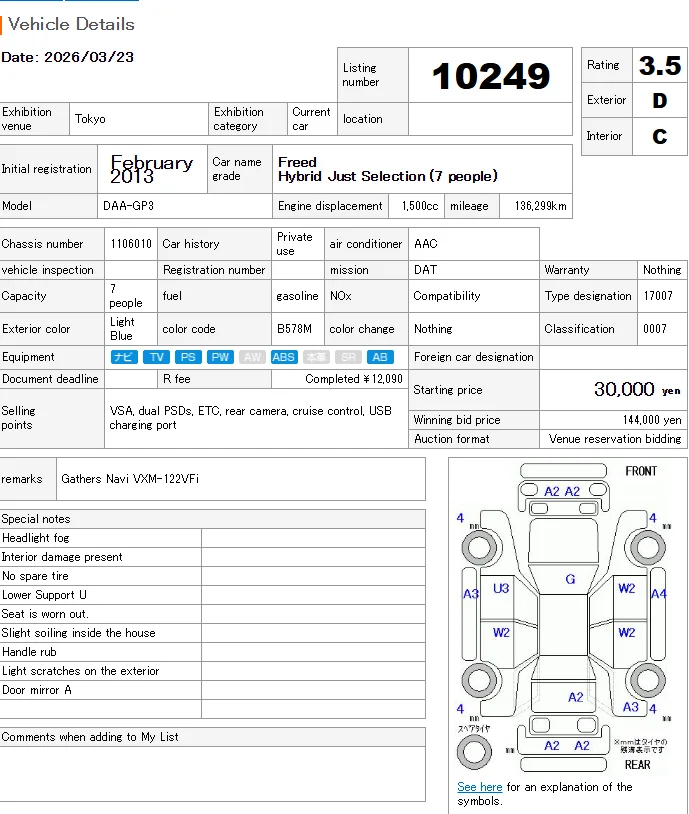Click the FRONT label in car diagram
This screenshot has width=689, height=814.
click(641, 471)
